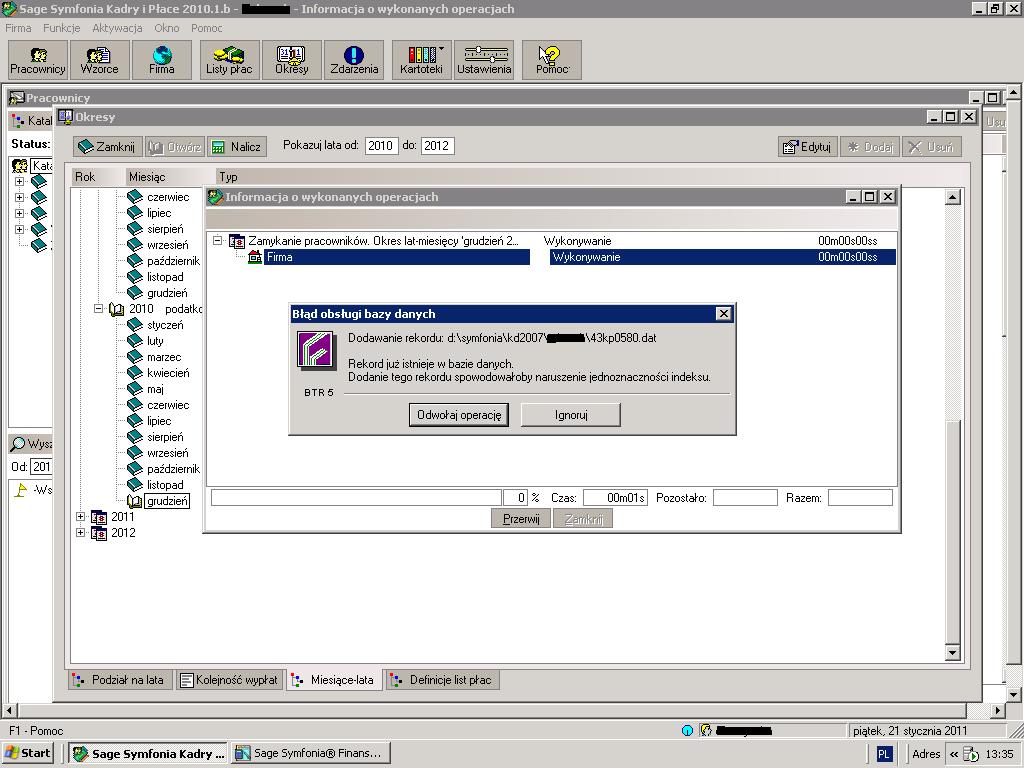Collapse the 2010 year node
The height and width of the screenshot is (768, 1024).
tap(98, 308)
